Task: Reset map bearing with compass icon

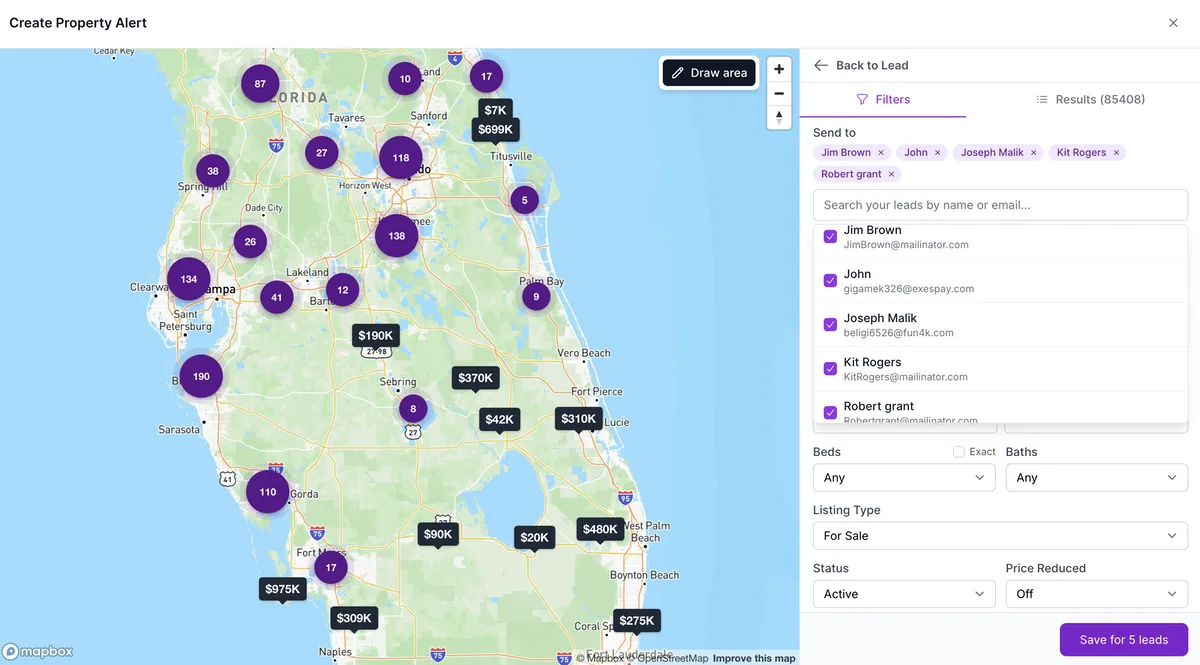Action: (779, 117)
